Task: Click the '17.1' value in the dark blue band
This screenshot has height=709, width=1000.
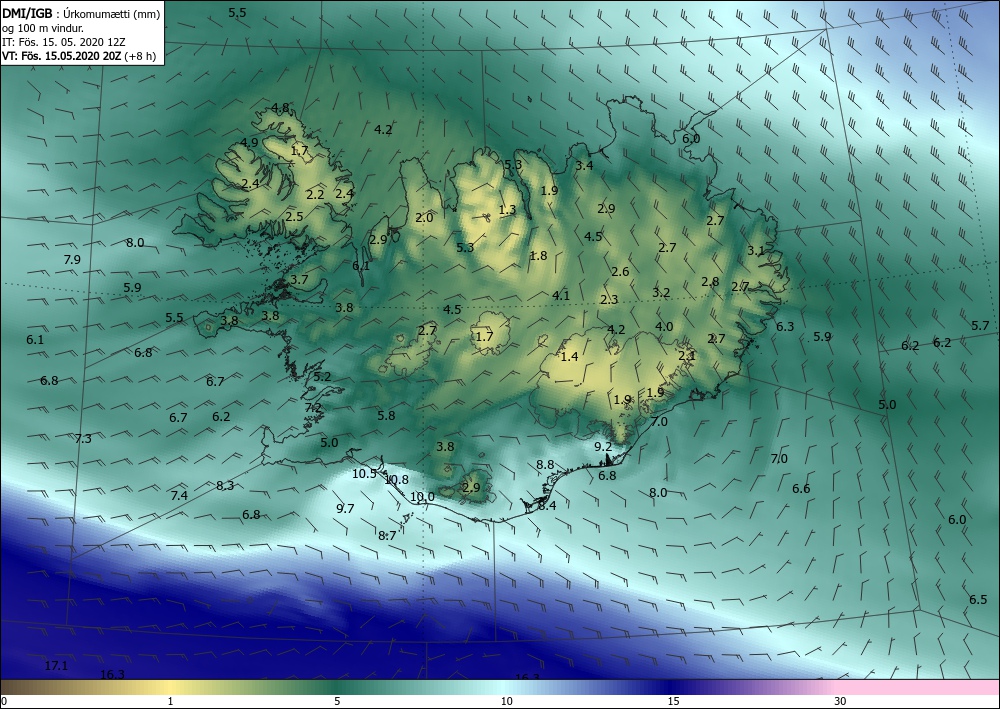Action: pos(56,666)
